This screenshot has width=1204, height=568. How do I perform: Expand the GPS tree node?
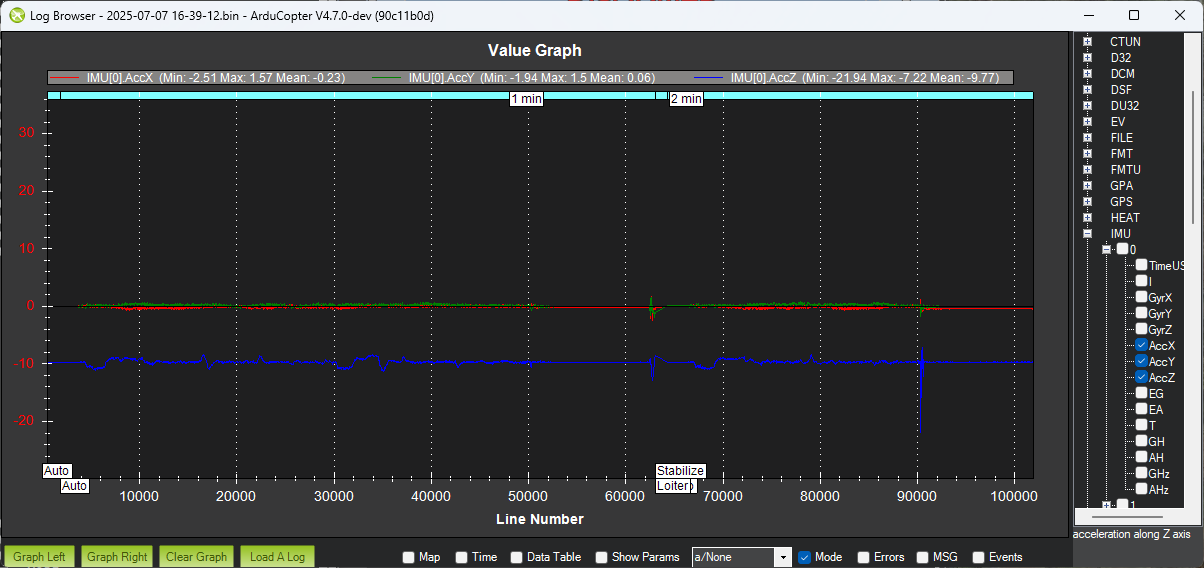pos(1087,202)
